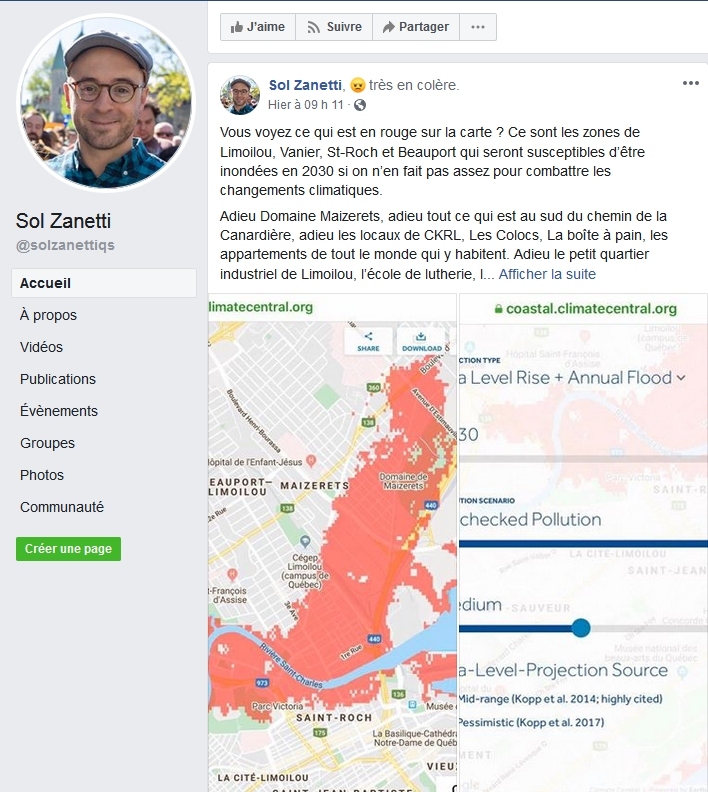Select Mid-range Kopp 2014 projection source
Image resolution: width=708 pixels, height=792 pixels.
pos(561,699)
